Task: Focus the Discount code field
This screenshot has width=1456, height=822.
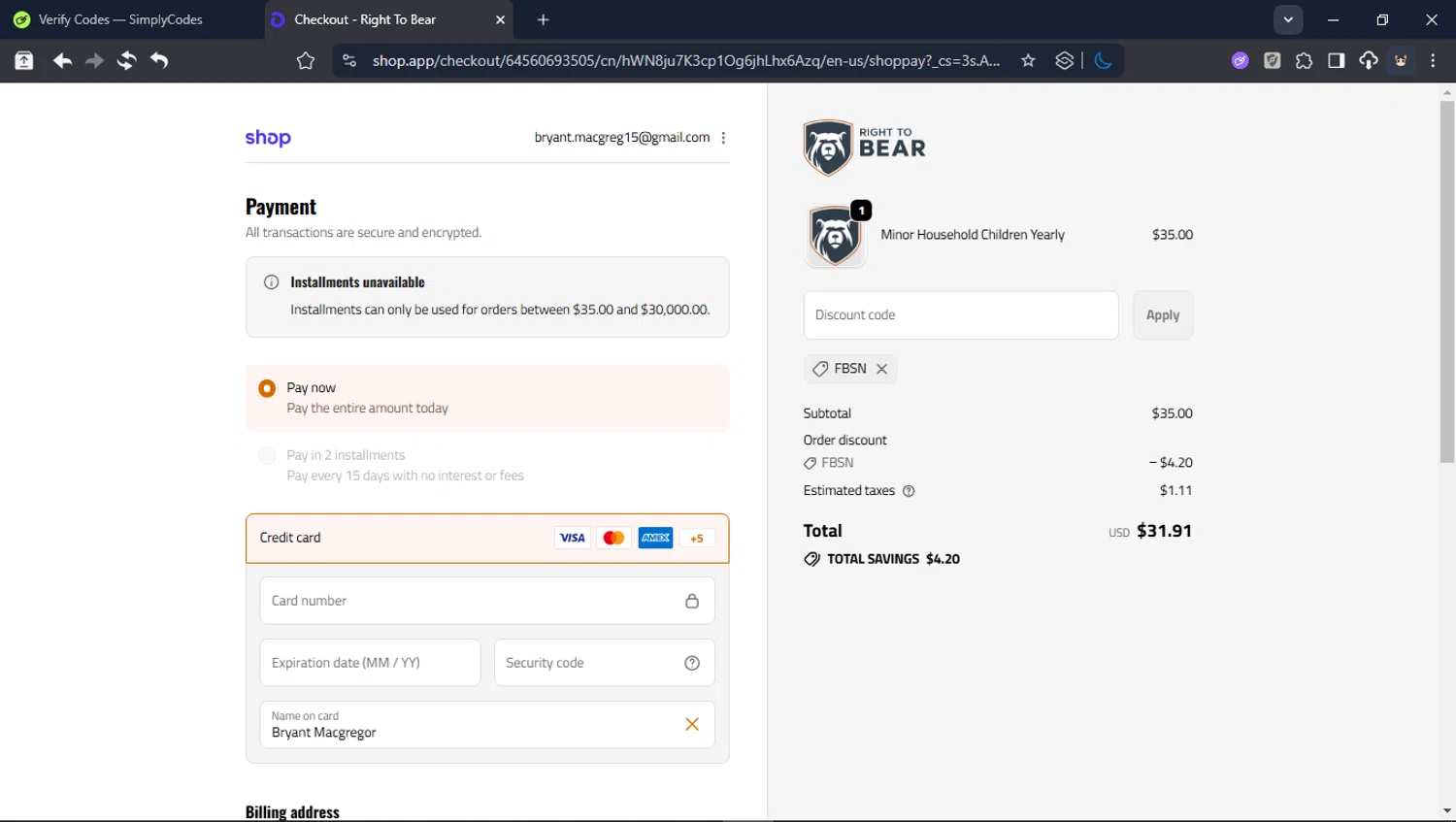Action: (x=961, y=315)
